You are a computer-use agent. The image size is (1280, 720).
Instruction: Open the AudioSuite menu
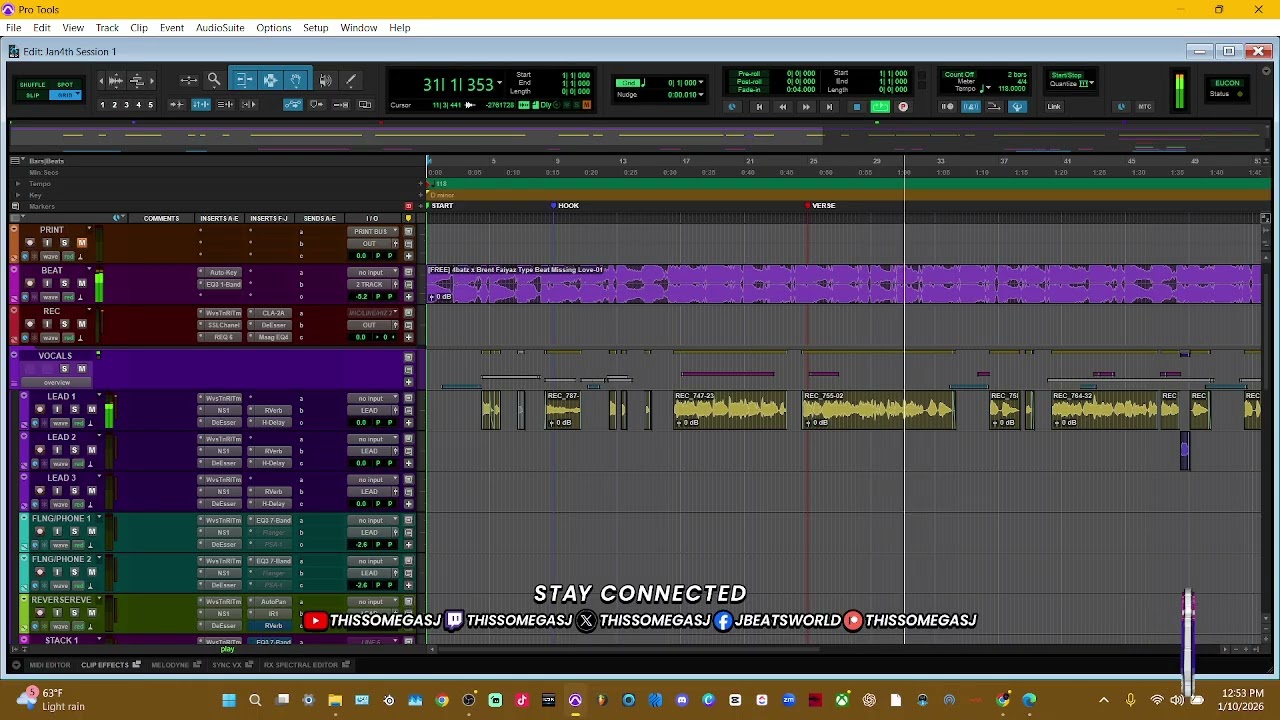pos(220,28)
